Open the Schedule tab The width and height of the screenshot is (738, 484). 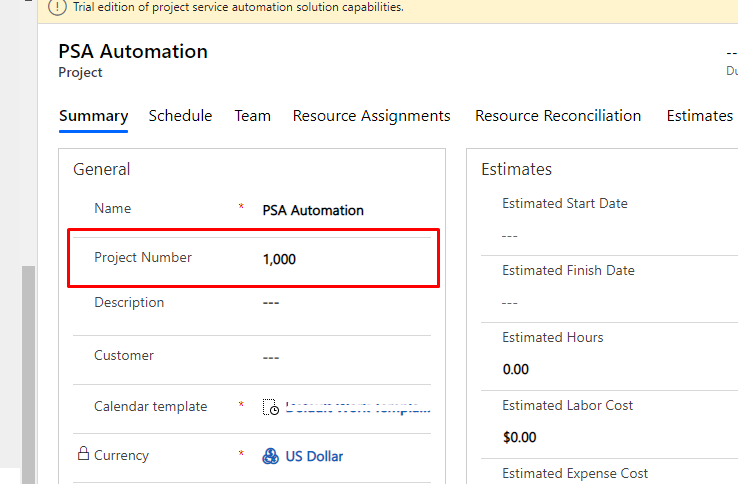[x=180, y=116]
